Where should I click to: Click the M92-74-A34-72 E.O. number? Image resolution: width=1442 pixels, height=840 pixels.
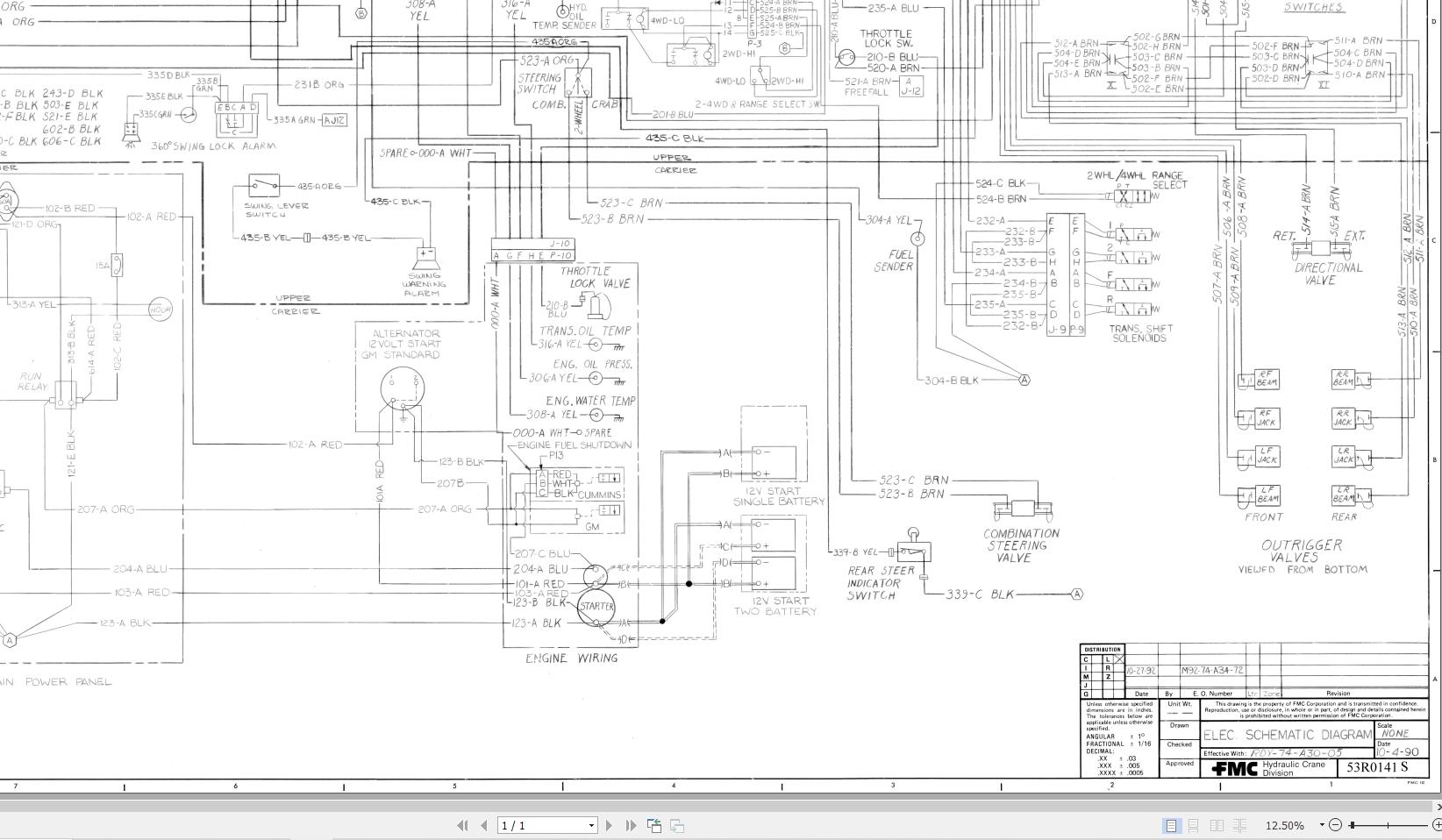click(1212, 670)
